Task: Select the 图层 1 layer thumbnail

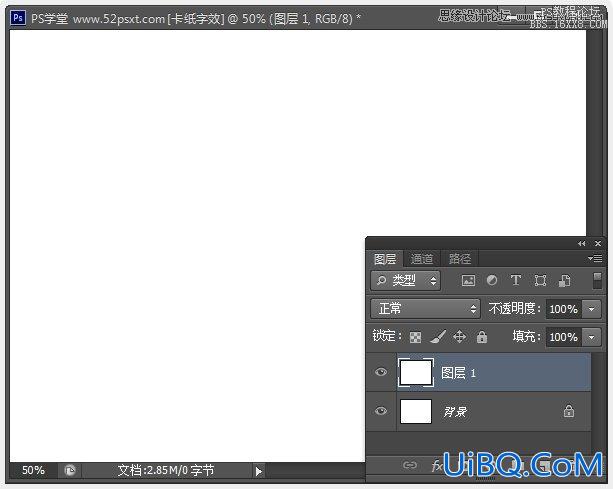Action: click(x=416, y=372)
